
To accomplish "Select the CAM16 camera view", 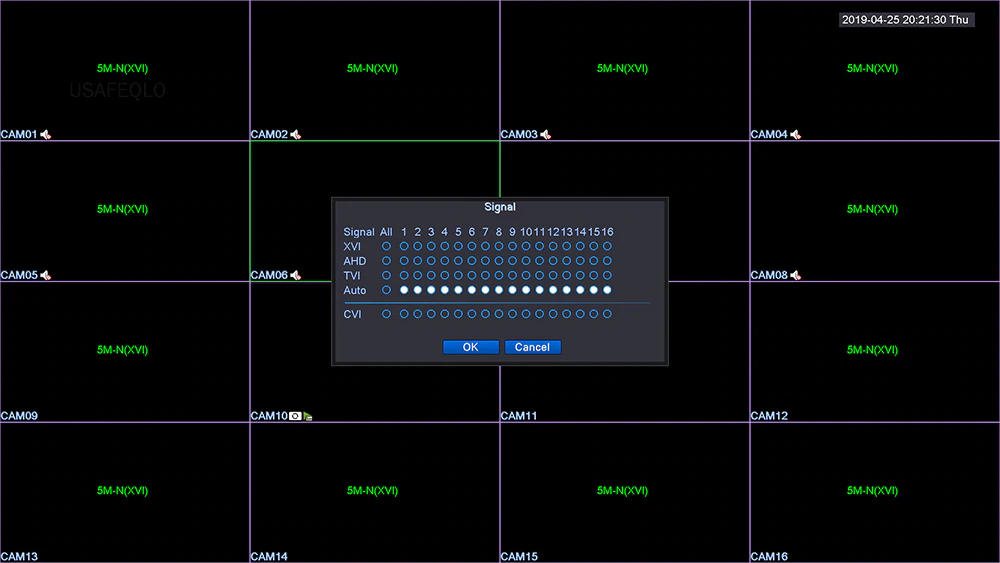I will (x=874, y=490).
